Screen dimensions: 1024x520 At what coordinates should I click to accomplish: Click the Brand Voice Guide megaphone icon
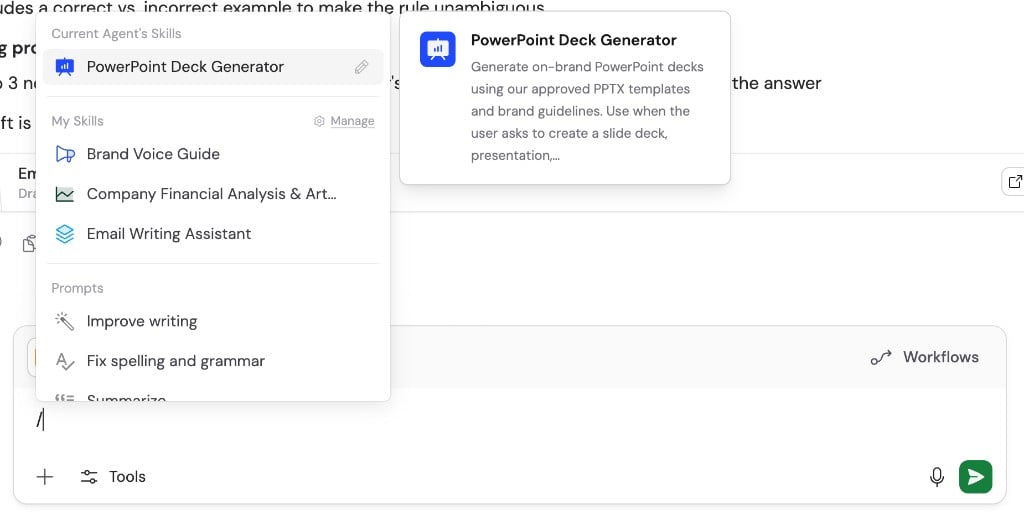point(65,154)
